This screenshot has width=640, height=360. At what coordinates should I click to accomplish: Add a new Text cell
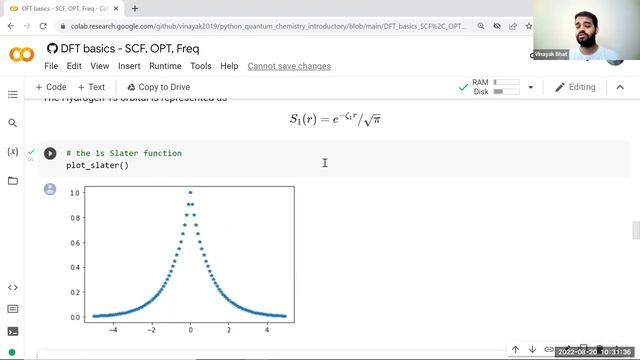[91, 87]
